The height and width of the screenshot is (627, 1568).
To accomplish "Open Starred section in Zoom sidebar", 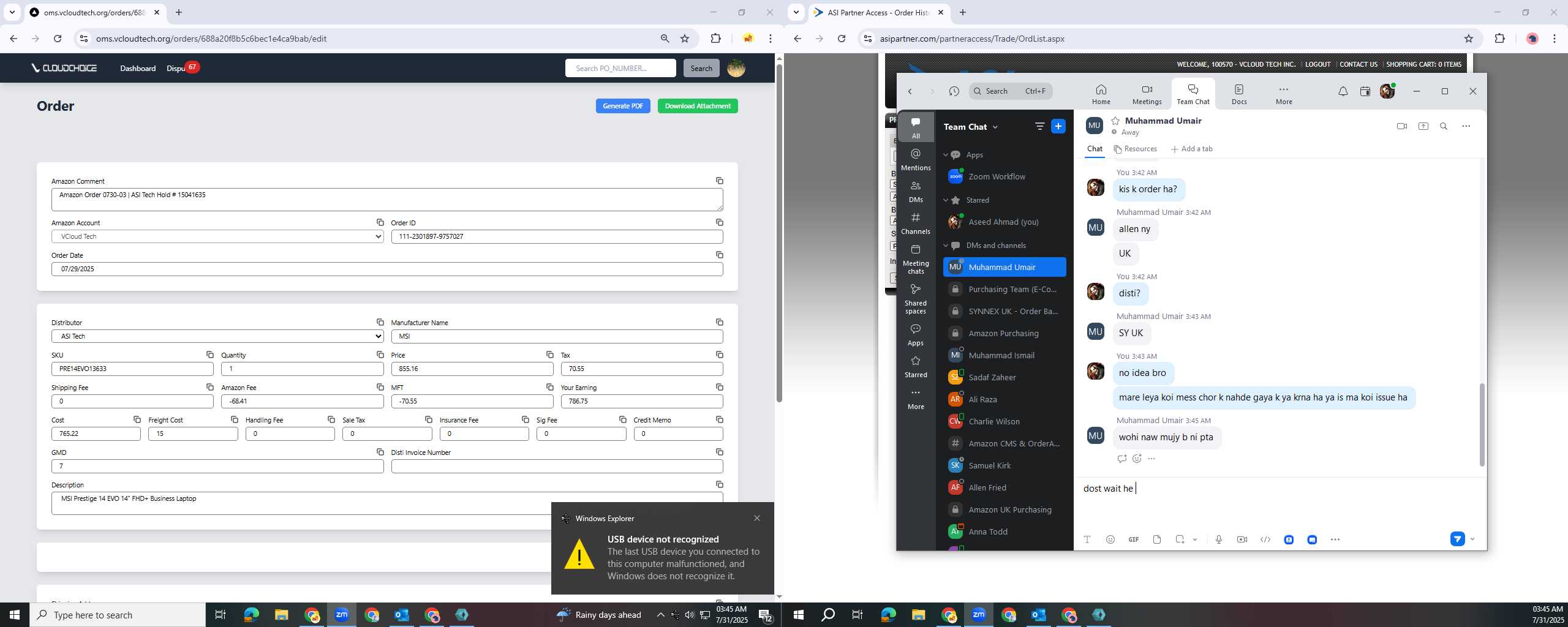I will (916, 367).
